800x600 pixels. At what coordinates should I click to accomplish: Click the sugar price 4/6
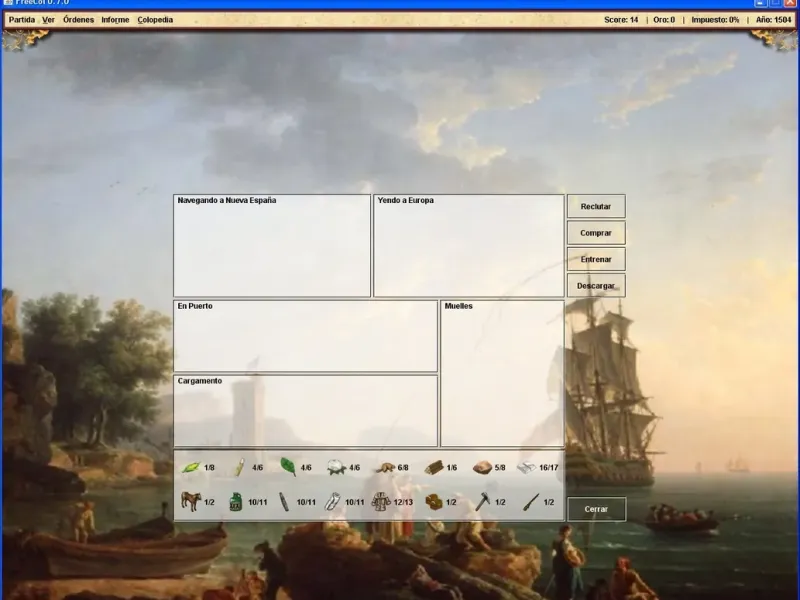(x=258, y=468)
